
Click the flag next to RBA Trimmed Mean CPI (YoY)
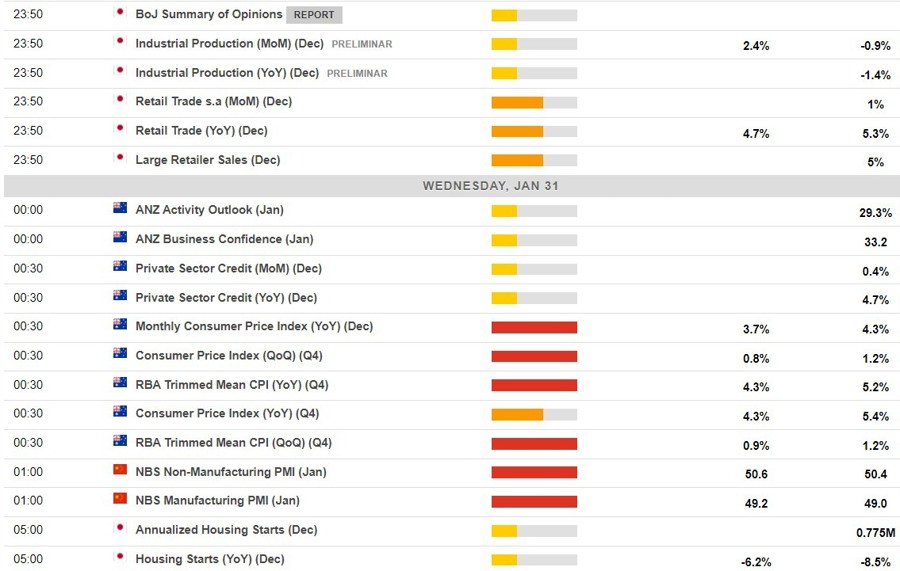(x=120, y=382)
